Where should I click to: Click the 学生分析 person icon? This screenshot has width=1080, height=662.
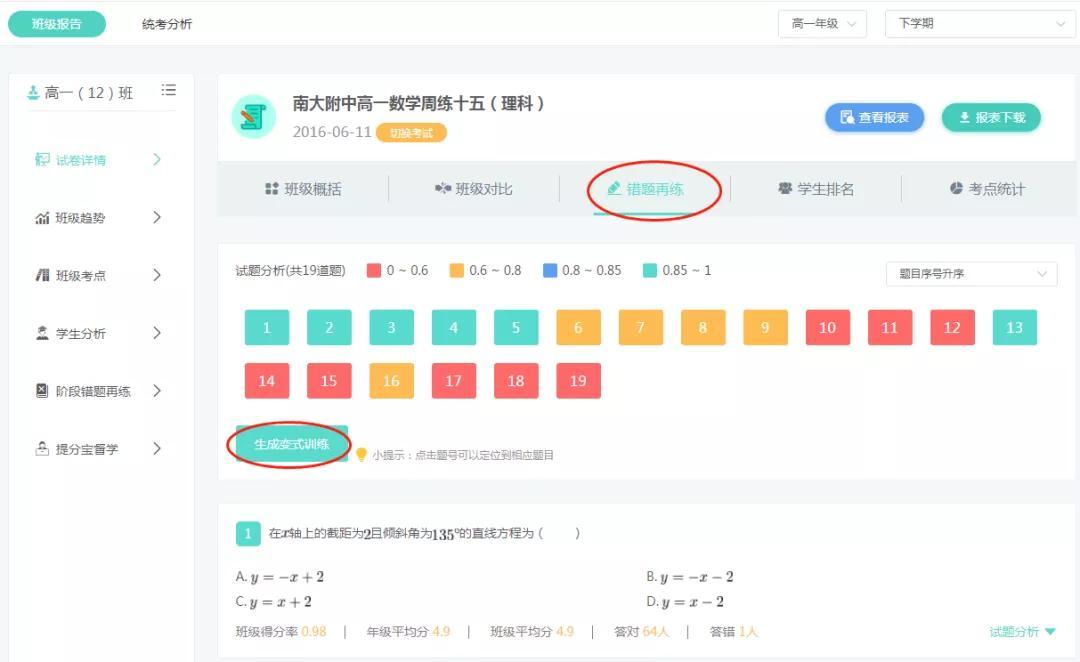[x=42, y=334]
